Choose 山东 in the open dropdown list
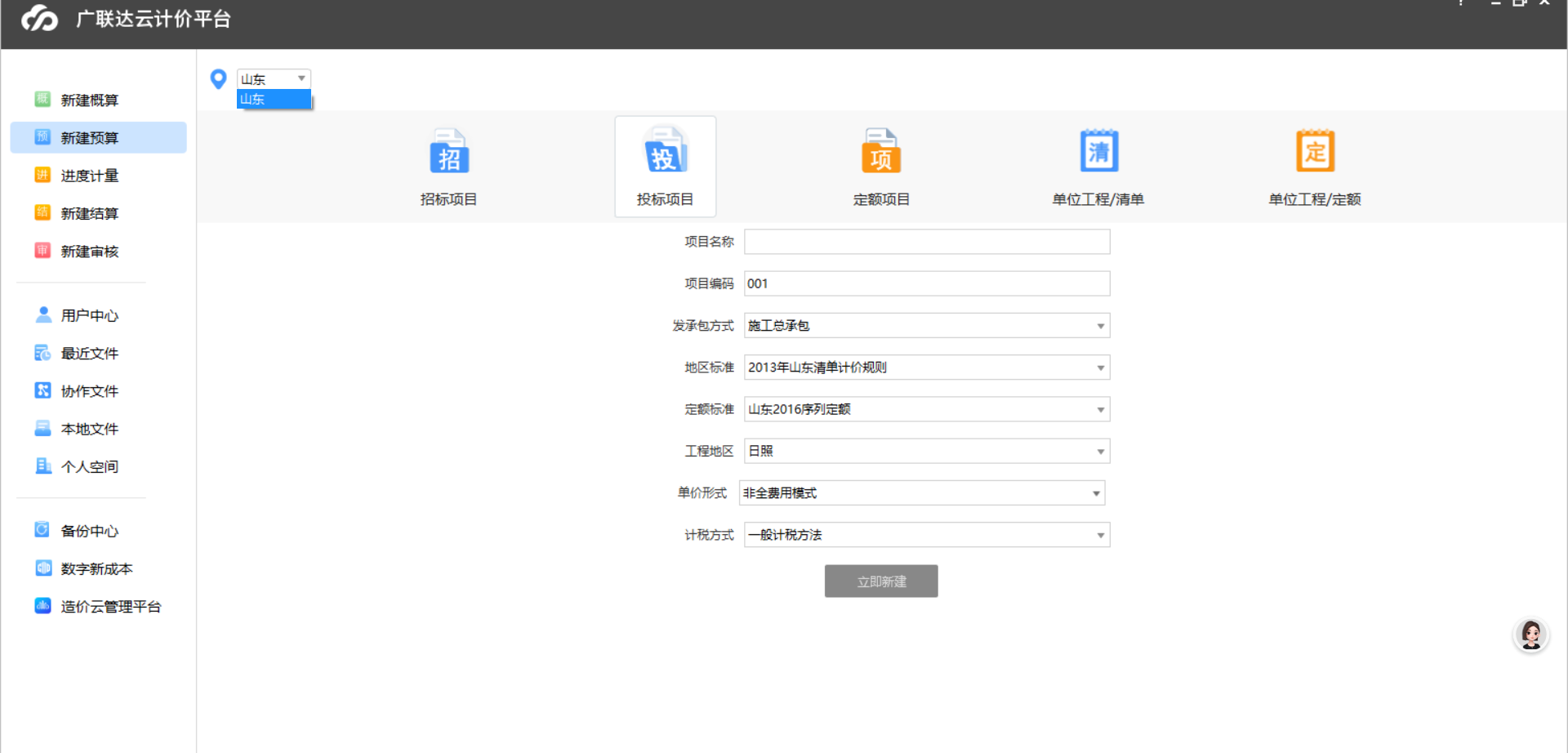The height and width of the screenshot is (753, 1568). click(274, 99)
